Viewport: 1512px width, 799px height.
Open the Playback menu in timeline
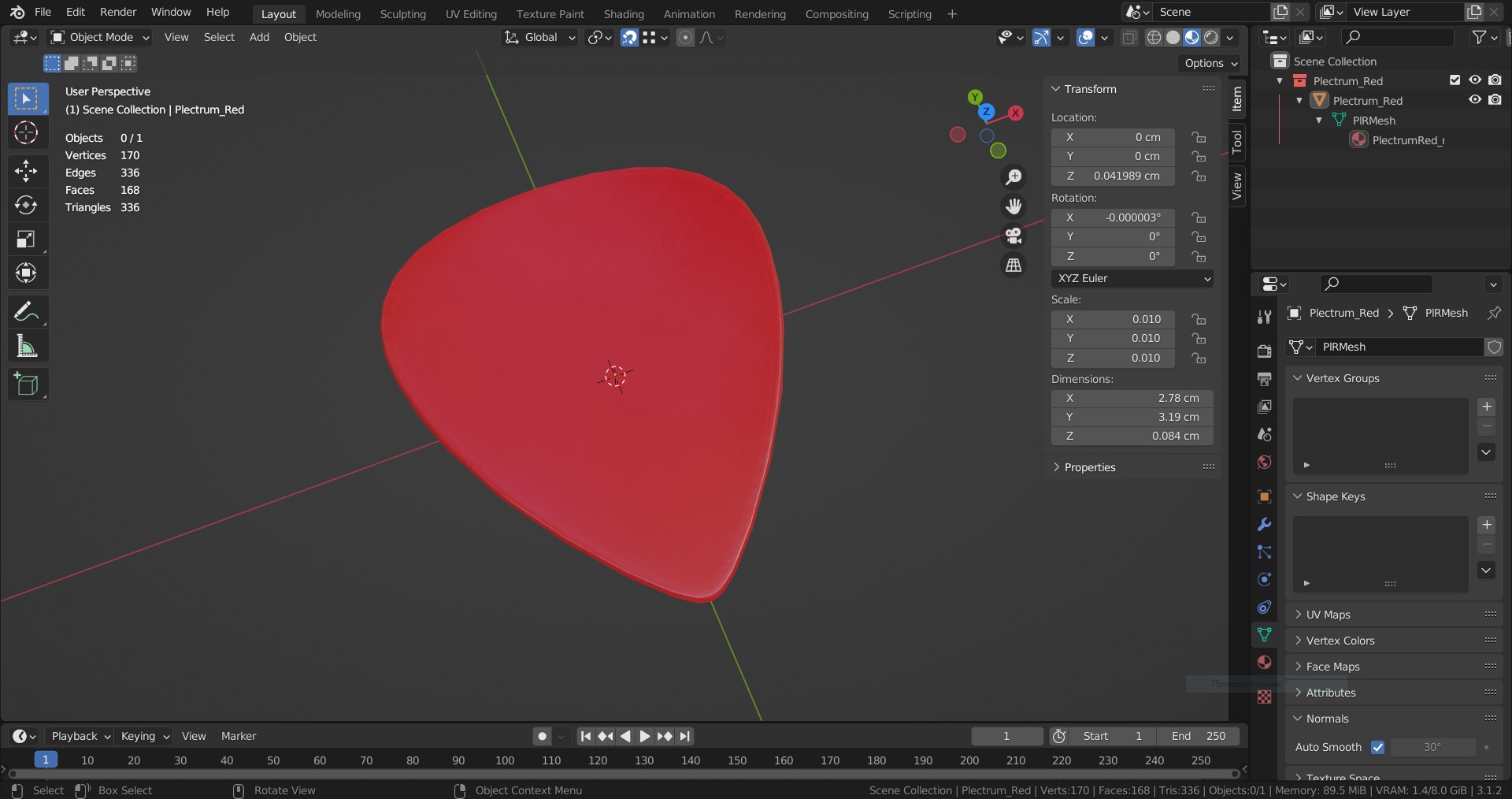80,736
